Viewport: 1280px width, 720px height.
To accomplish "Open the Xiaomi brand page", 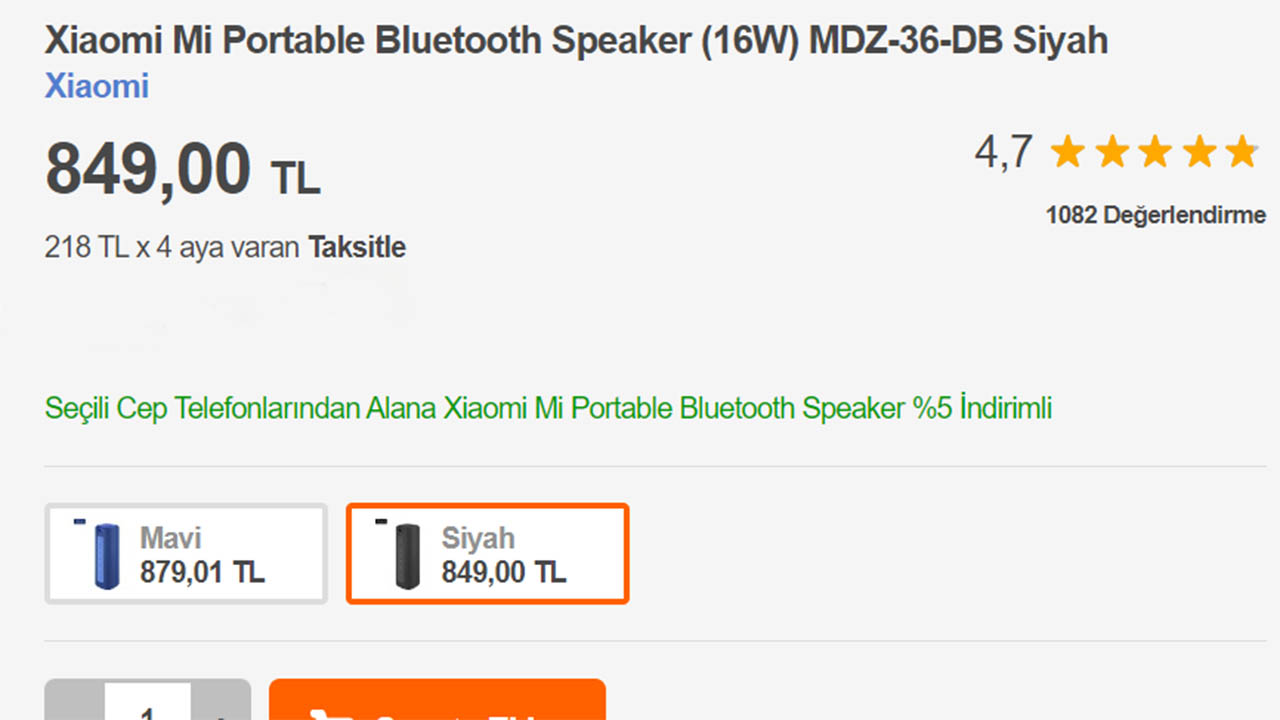I will point(96,87).
